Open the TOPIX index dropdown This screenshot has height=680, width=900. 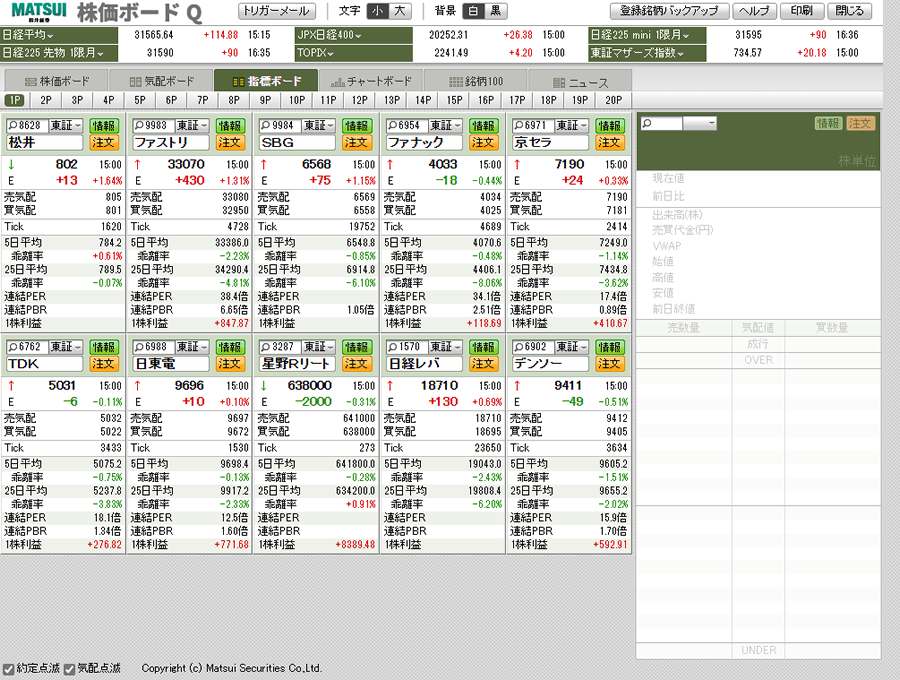(x=354, y=53)
